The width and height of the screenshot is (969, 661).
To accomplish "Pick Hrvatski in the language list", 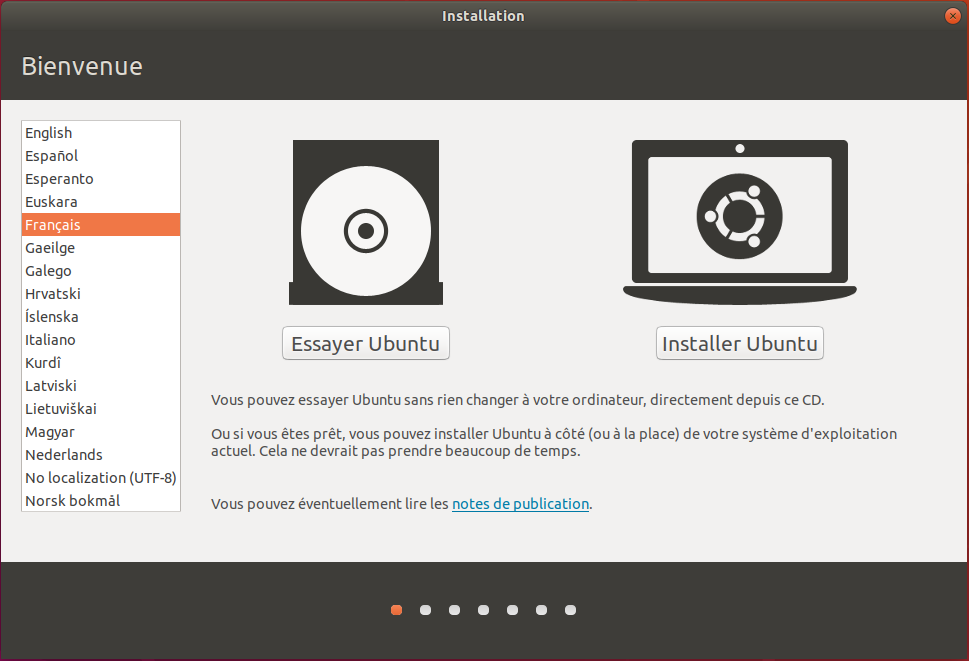I will (53, 294).
